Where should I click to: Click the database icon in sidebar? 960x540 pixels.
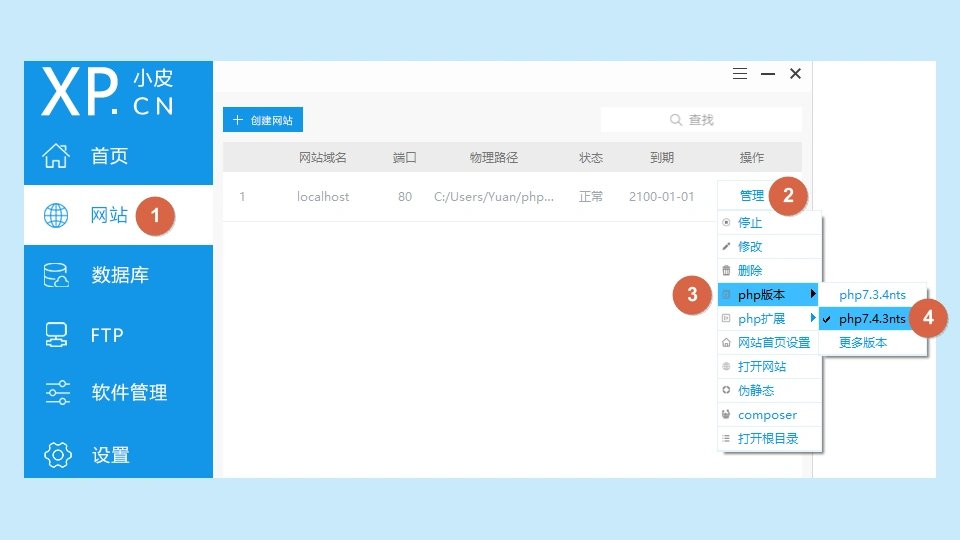(x=57, y=275)
